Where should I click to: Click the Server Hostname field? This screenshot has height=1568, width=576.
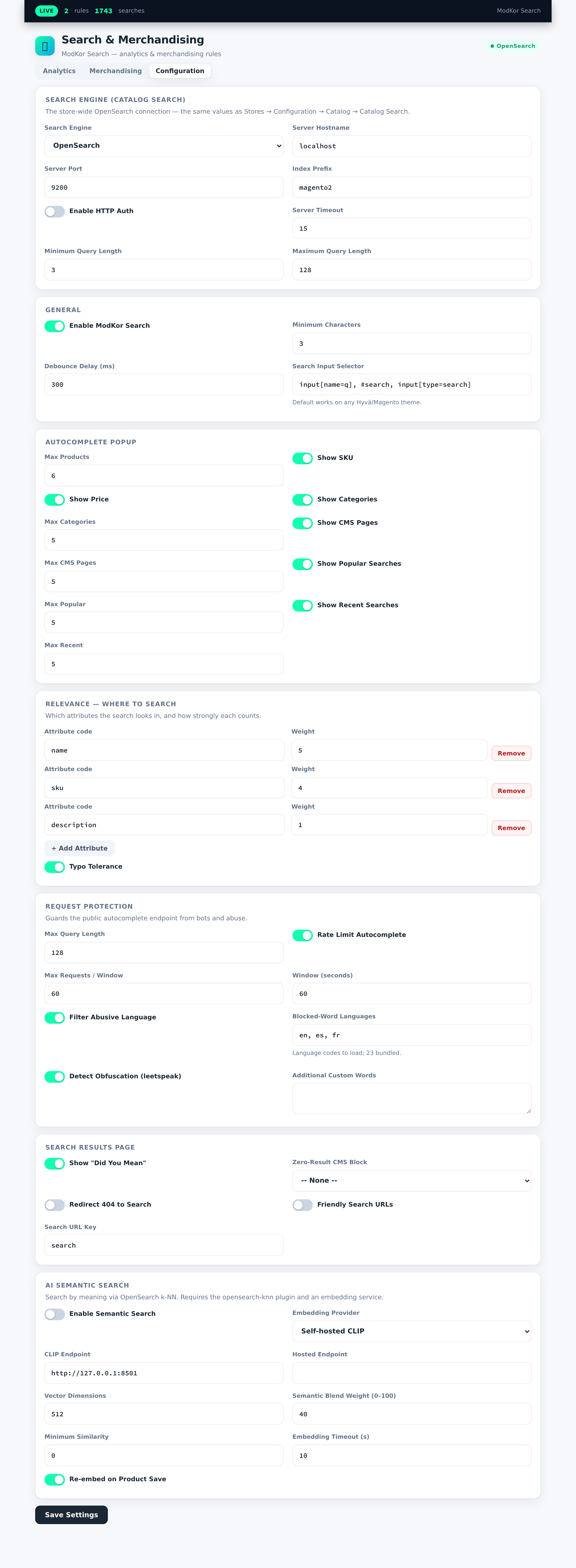(x=411, y=146)
